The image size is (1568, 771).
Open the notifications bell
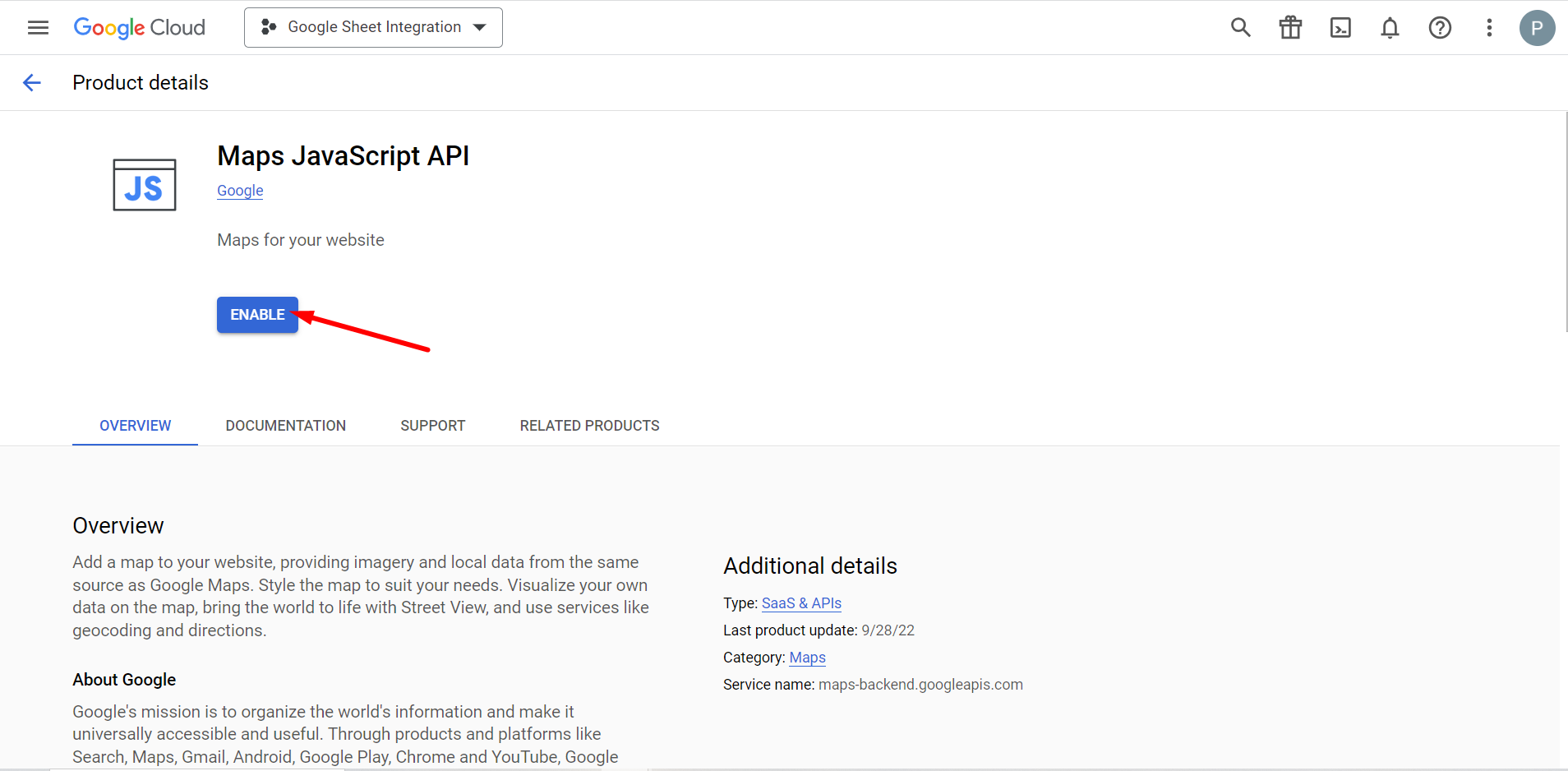1390,27
